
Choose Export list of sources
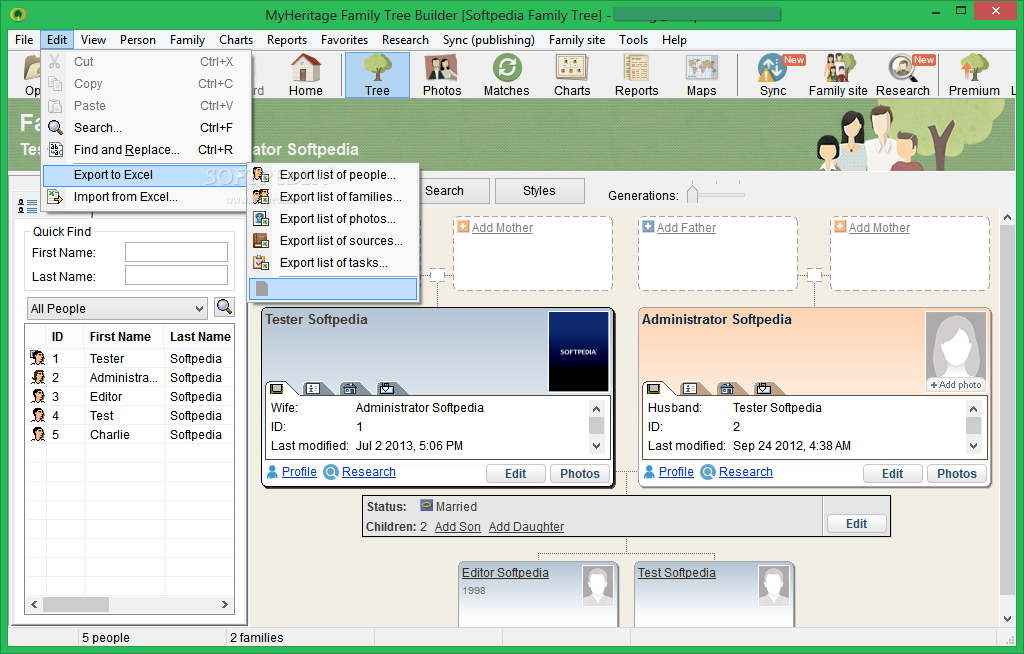tap(333, 240)
